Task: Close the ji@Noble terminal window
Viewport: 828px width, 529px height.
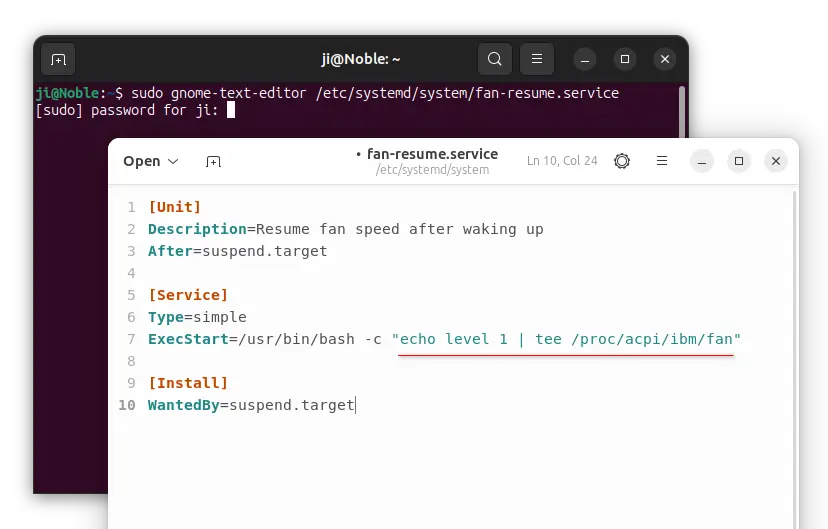Action: point(665,59)
